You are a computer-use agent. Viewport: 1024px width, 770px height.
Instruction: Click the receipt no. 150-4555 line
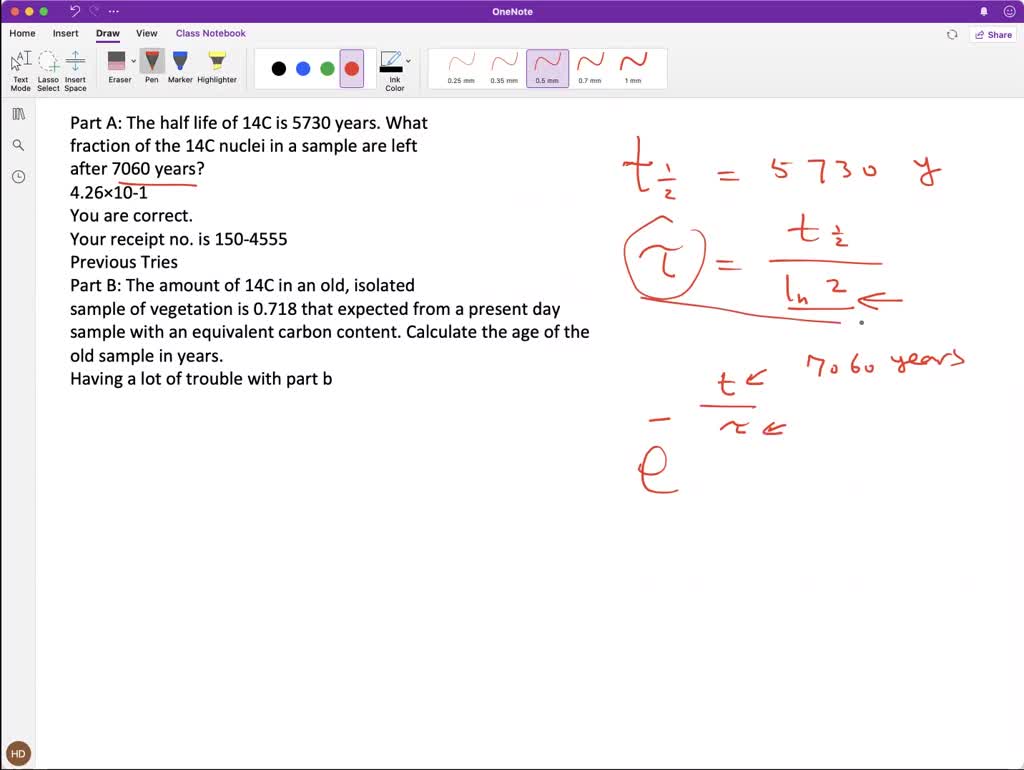tap(178, 239)
